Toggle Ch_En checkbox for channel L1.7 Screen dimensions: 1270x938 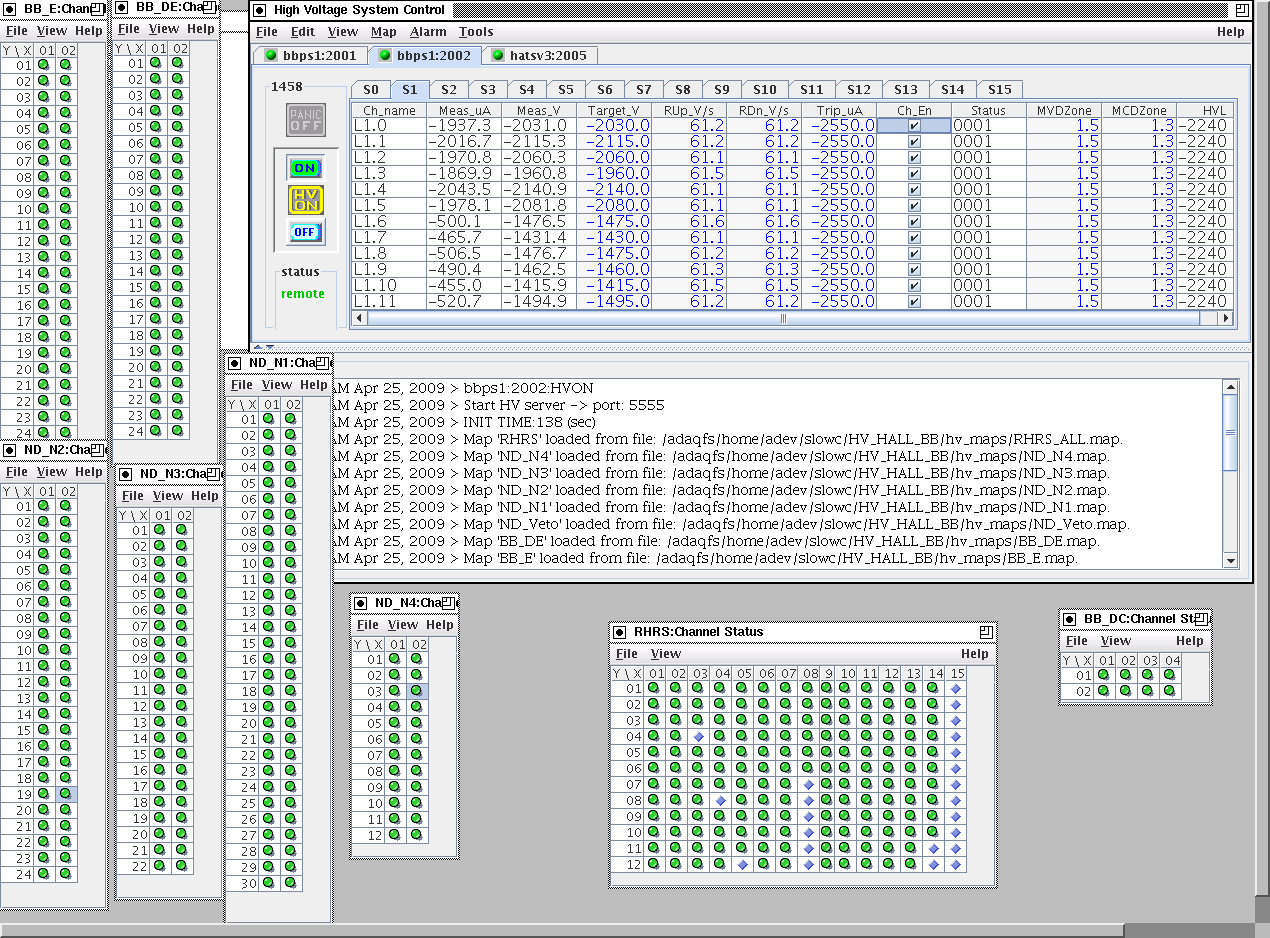coord(914,238)
